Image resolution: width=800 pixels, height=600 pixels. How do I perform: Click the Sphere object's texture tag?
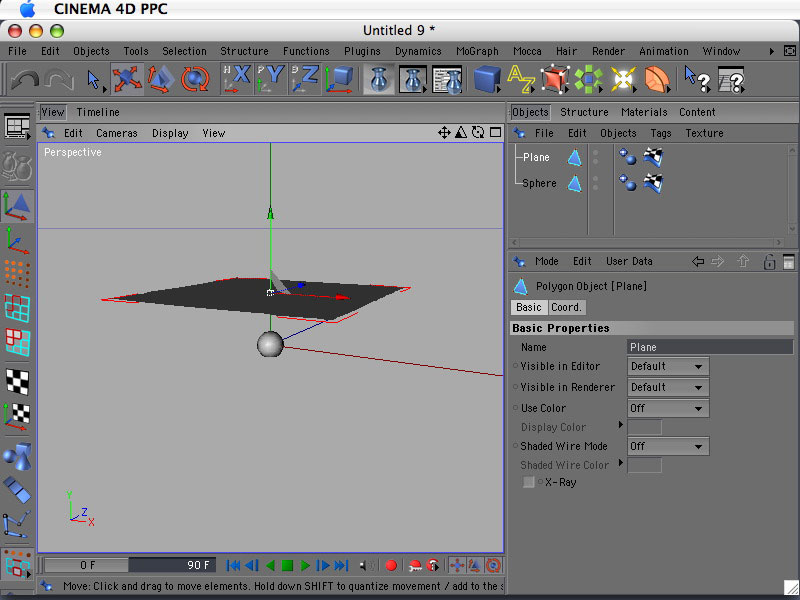pyautogui.click(x=653, y=183)
